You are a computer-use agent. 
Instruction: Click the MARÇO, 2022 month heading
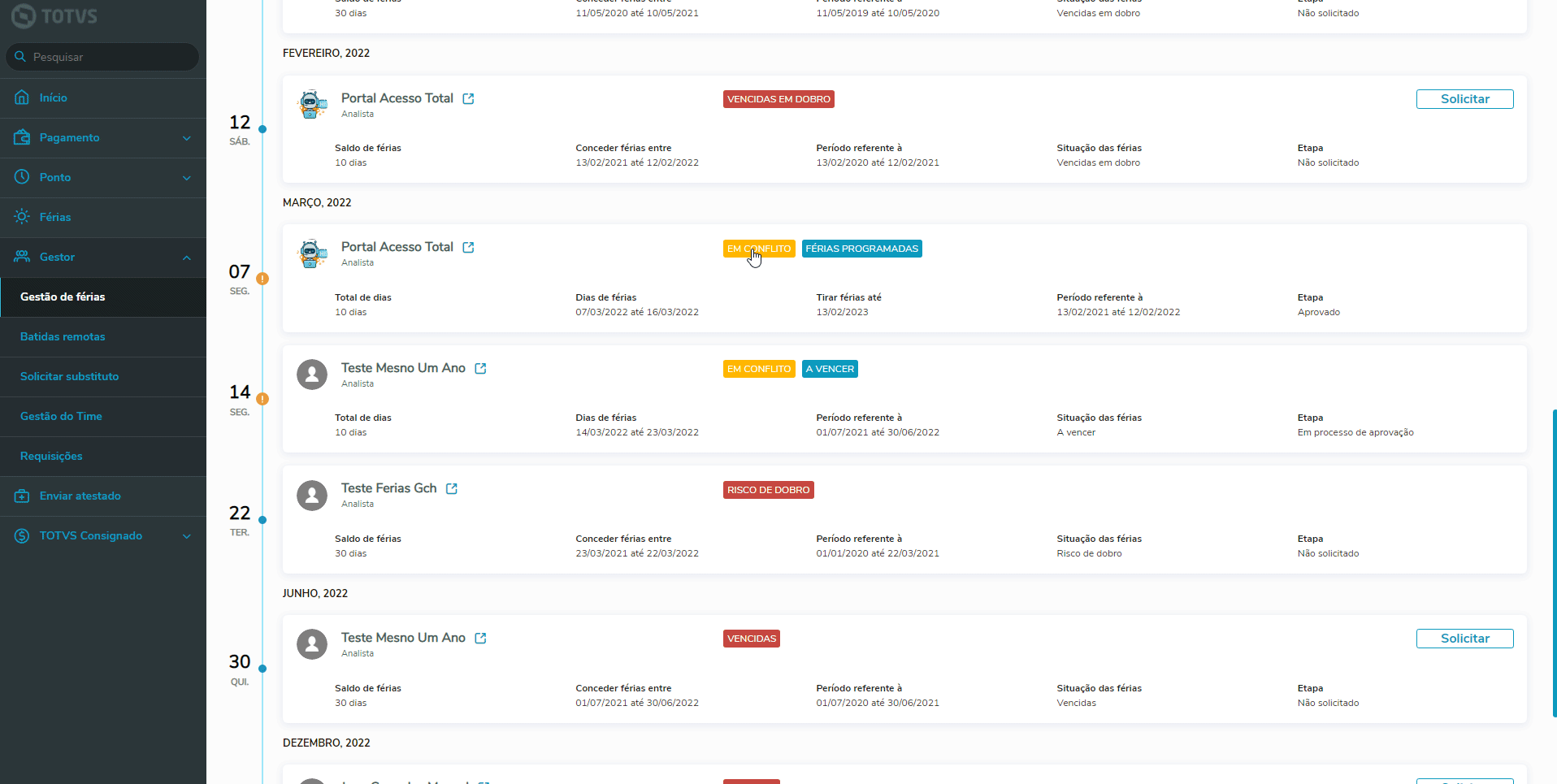317,202
